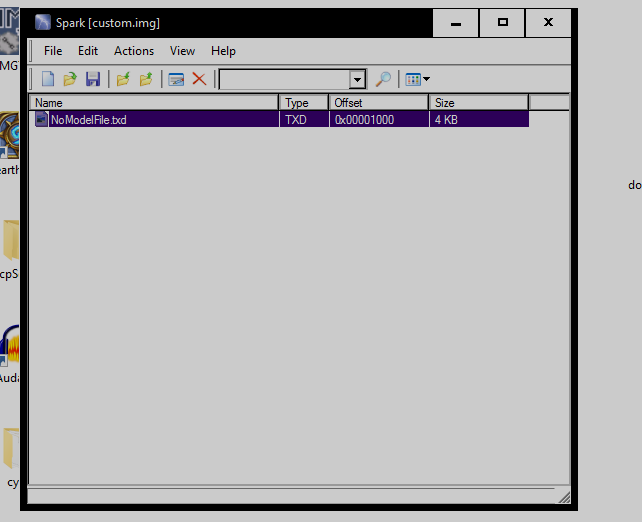The image size is (642, 522).
Task: Rename the entry with the rename icon
Action: coord(176,79)
